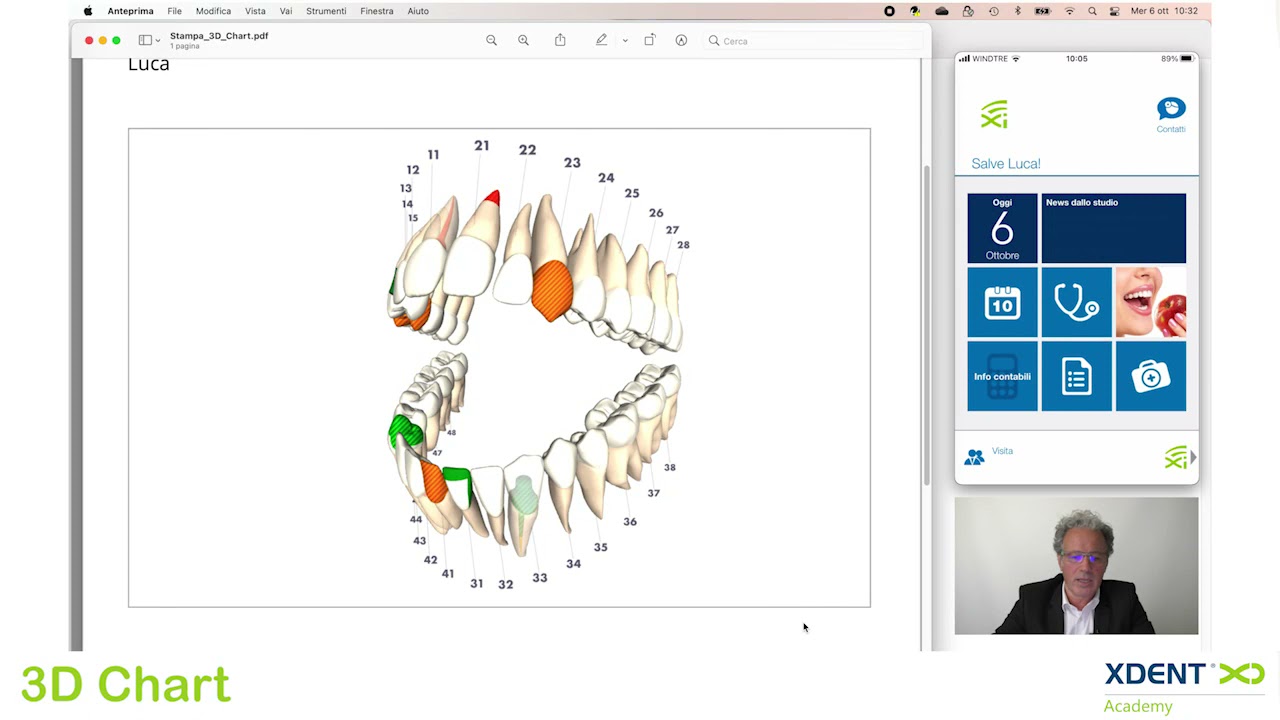Click the date and time in menu bar
Viewport: 1280px width, 720px height.
coord(1164,11)
